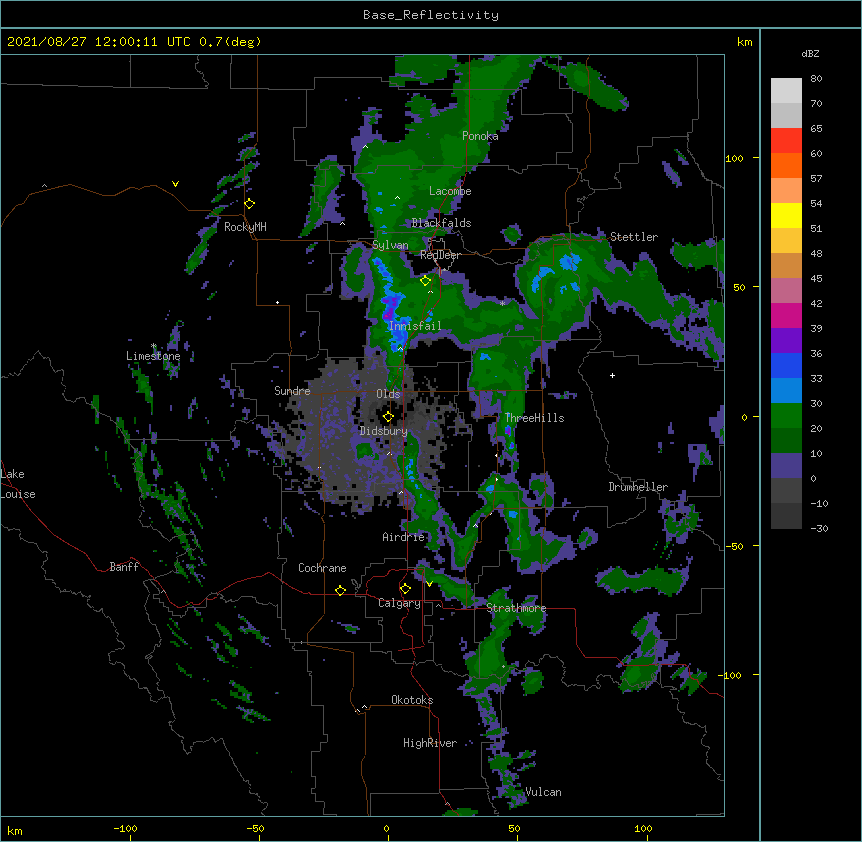The width and height of the screenshot is (862, 842).
Task: Click the Stettler label
Action: (x=634, y=237)
